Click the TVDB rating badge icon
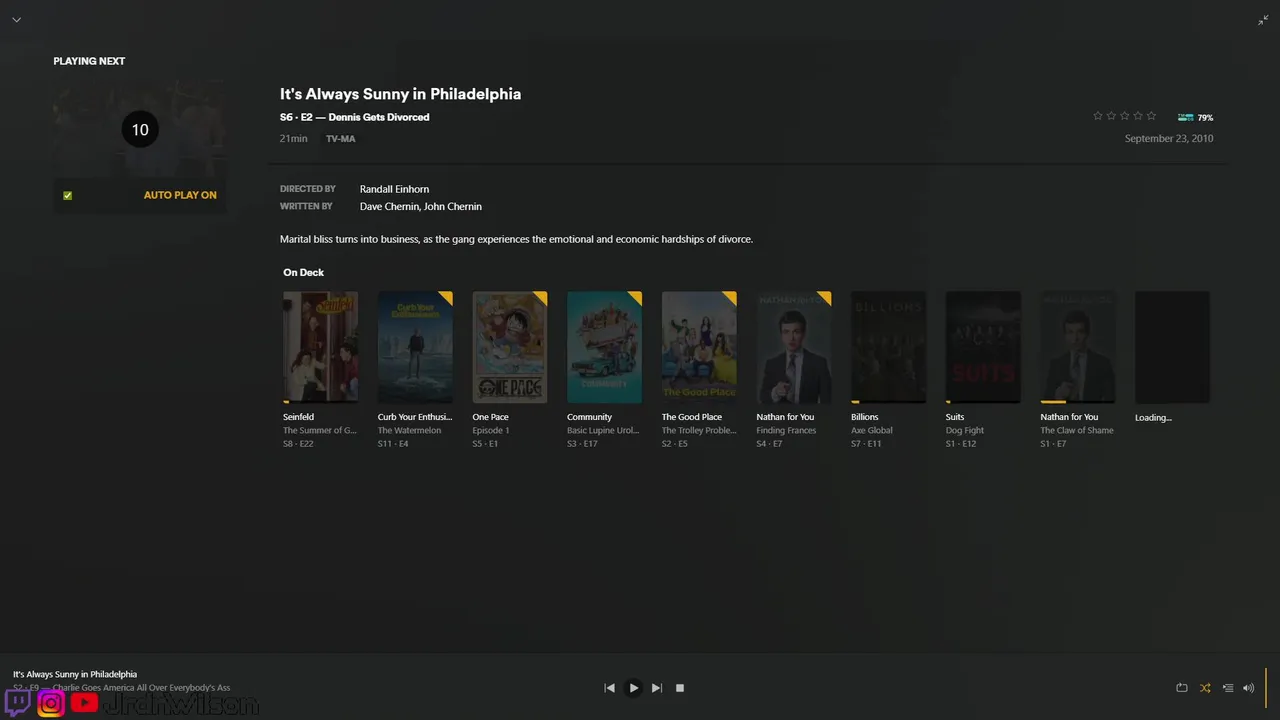 1185,117
